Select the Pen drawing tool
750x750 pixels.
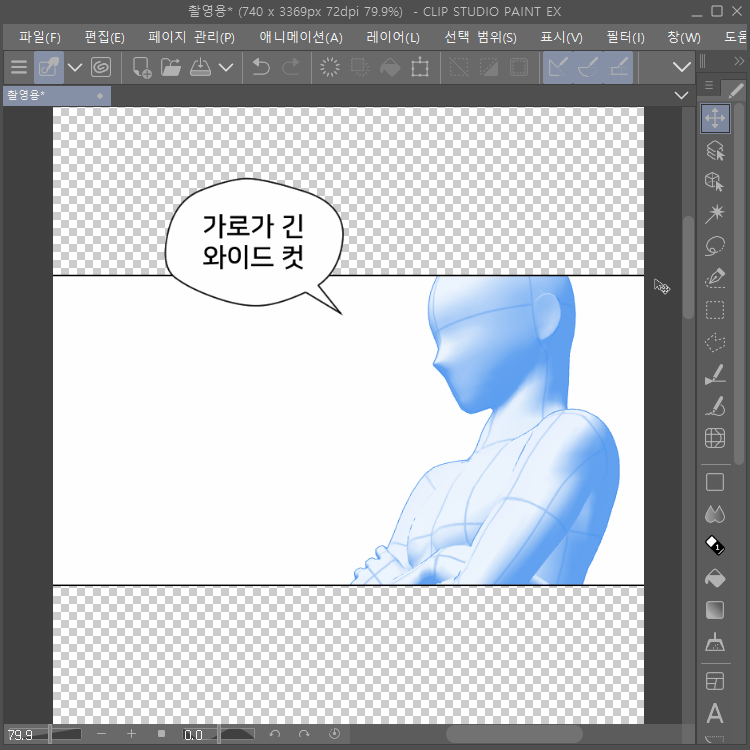715,374
